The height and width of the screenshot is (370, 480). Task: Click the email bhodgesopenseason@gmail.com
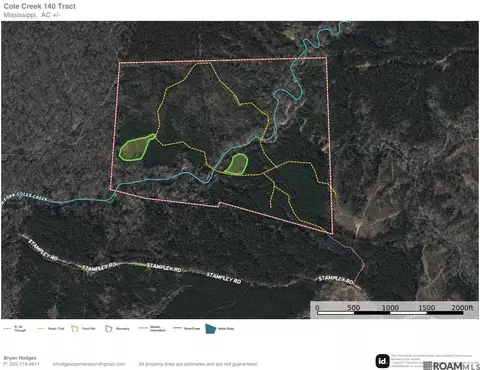click(x=89, y=364)
